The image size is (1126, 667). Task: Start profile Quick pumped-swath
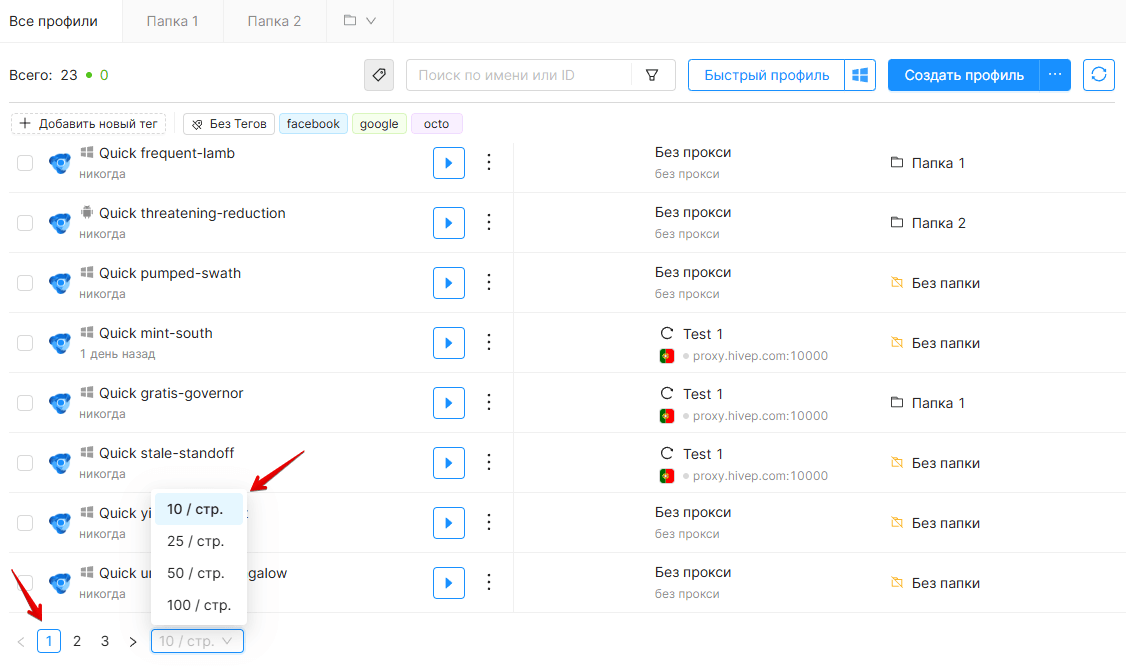pyautogui.click(x=449, y=283)
